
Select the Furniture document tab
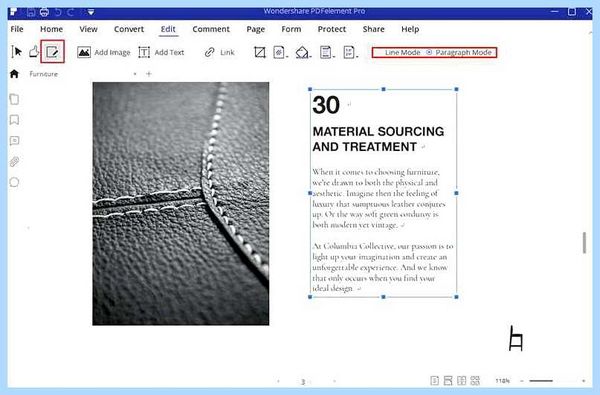[x=44, y=74]
